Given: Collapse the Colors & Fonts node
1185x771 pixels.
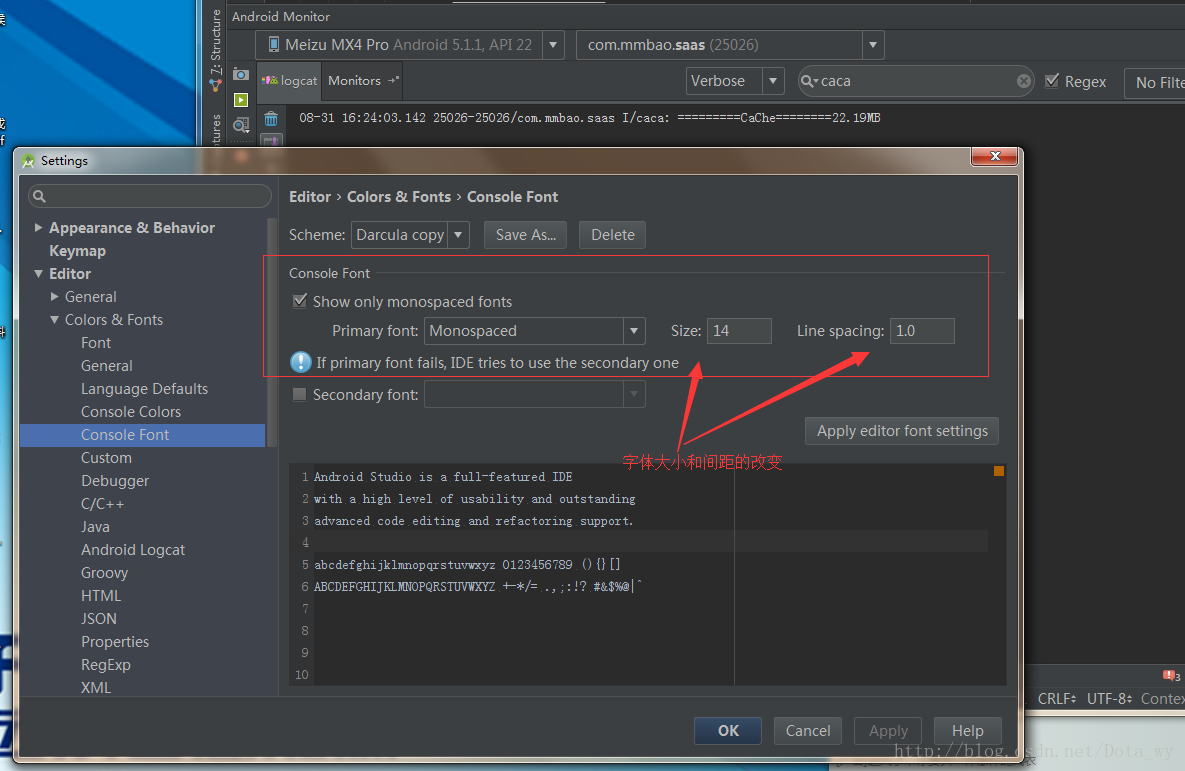Looking at the screenshot, I should (x=54, y=320).
